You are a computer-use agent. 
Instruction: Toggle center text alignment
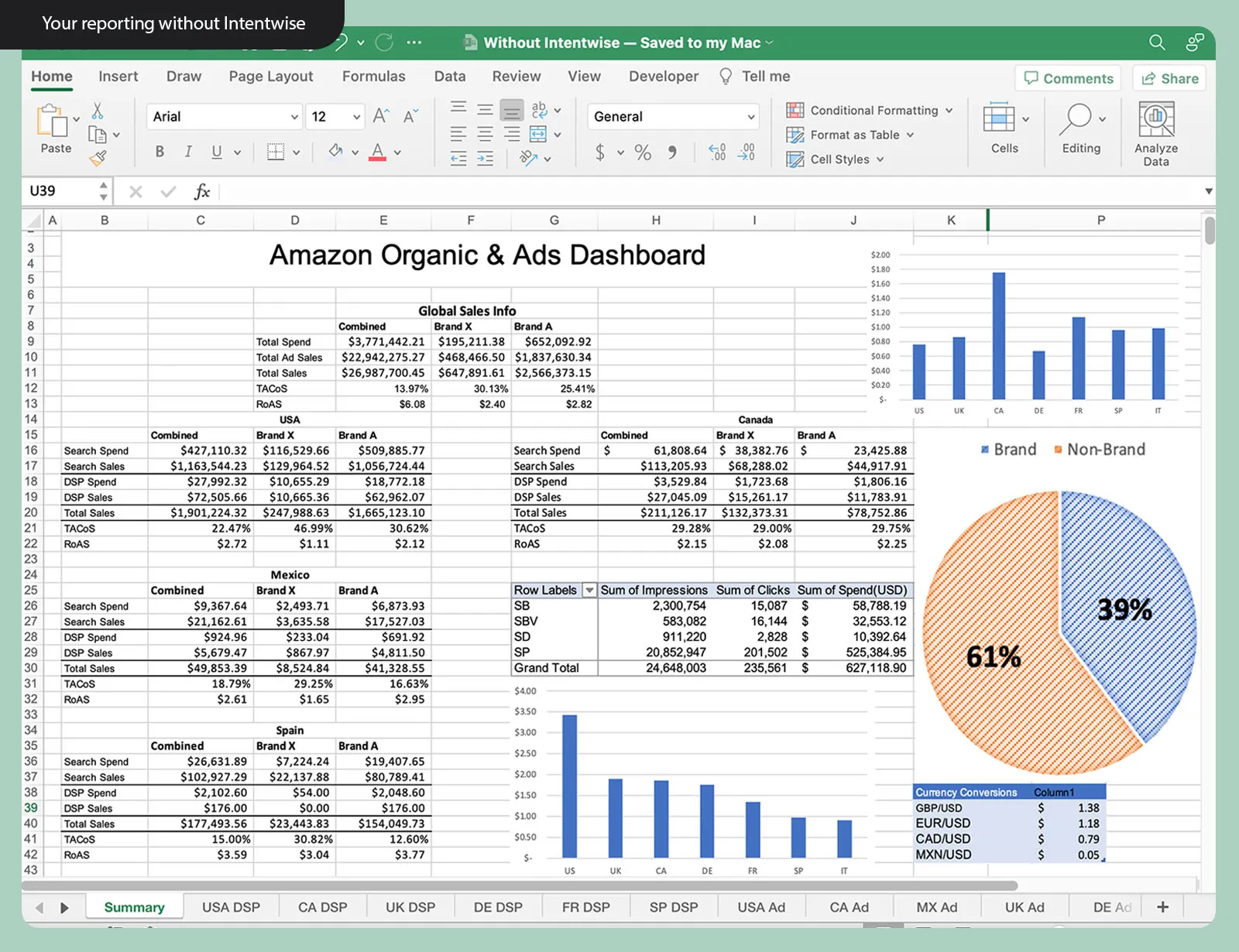point(486,135)
